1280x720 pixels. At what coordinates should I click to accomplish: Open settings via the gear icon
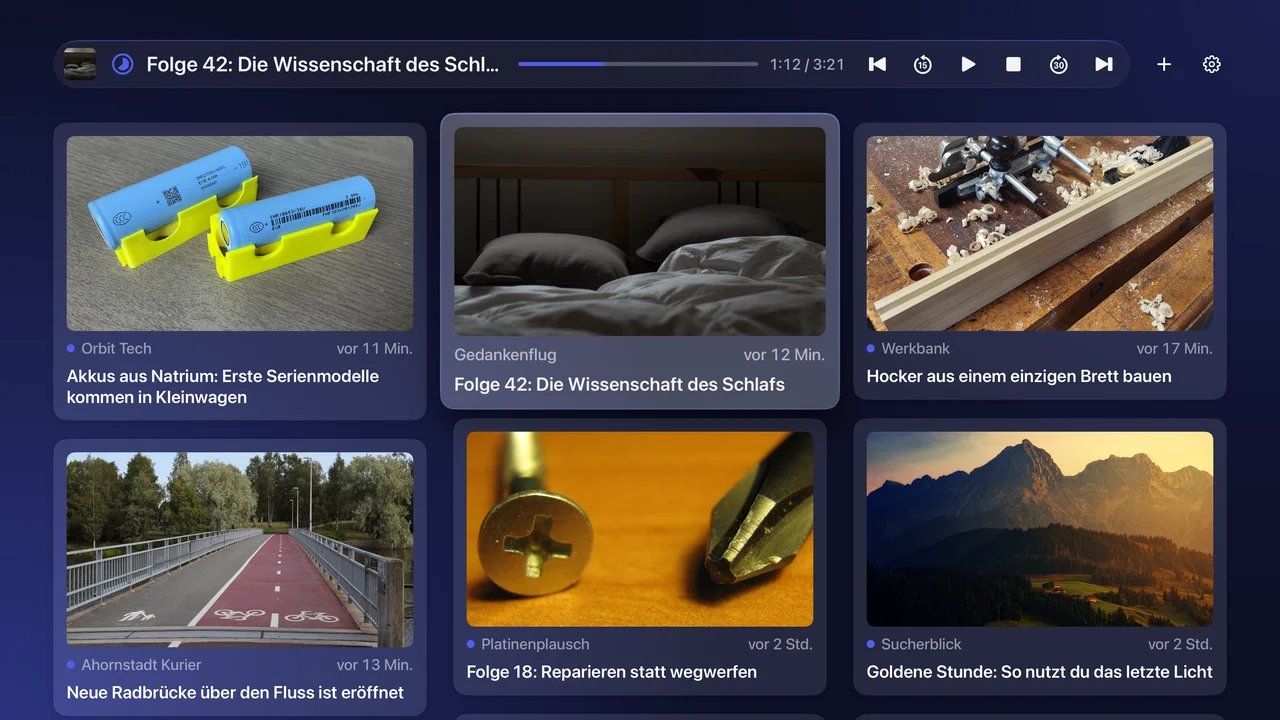(1212, 64)
